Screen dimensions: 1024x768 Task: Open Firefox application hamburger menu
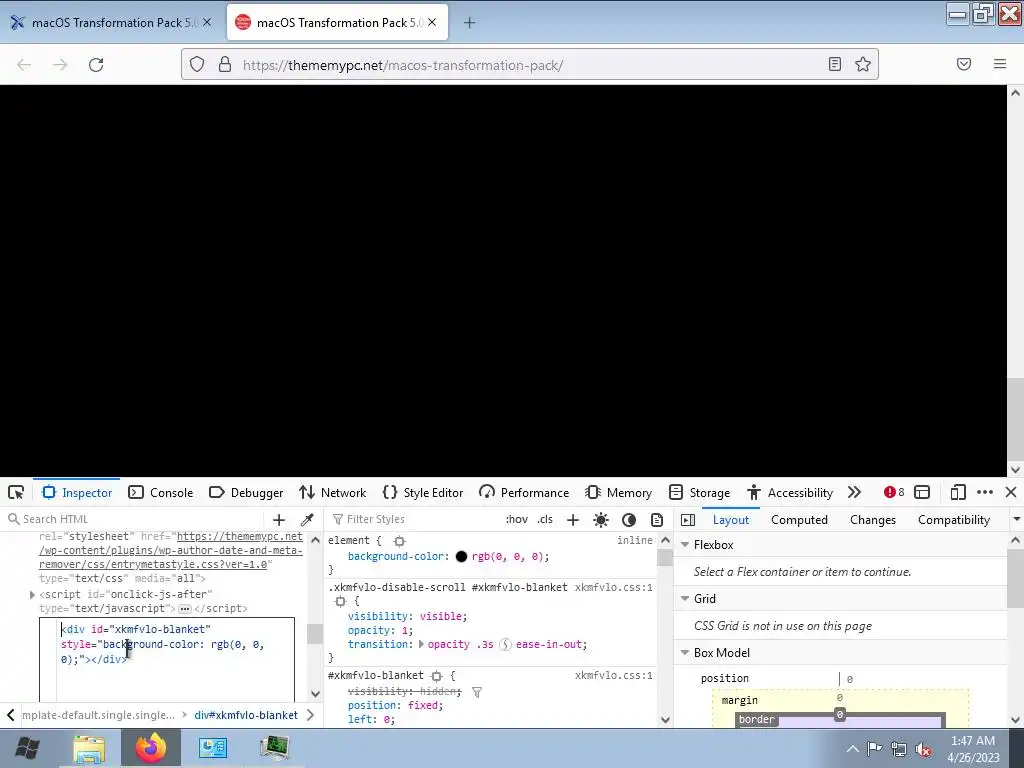click(1000, 64)
